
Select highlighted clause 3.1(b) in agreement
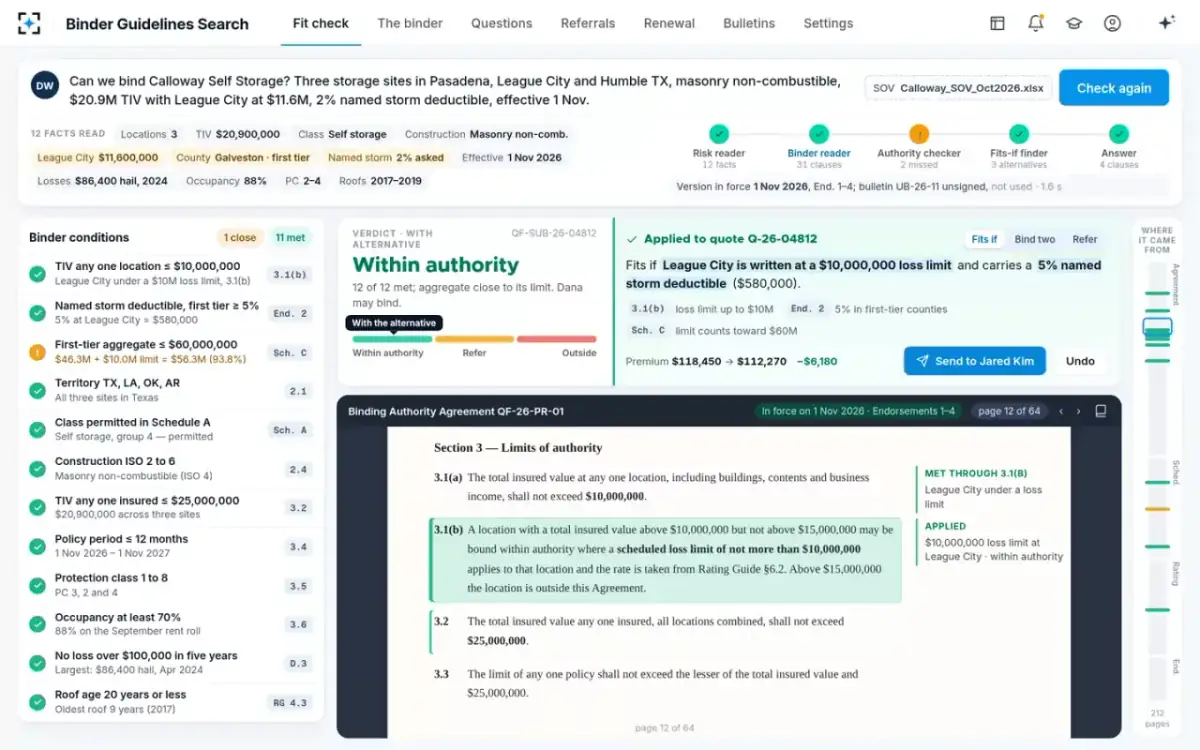click(x=665, y=560)
